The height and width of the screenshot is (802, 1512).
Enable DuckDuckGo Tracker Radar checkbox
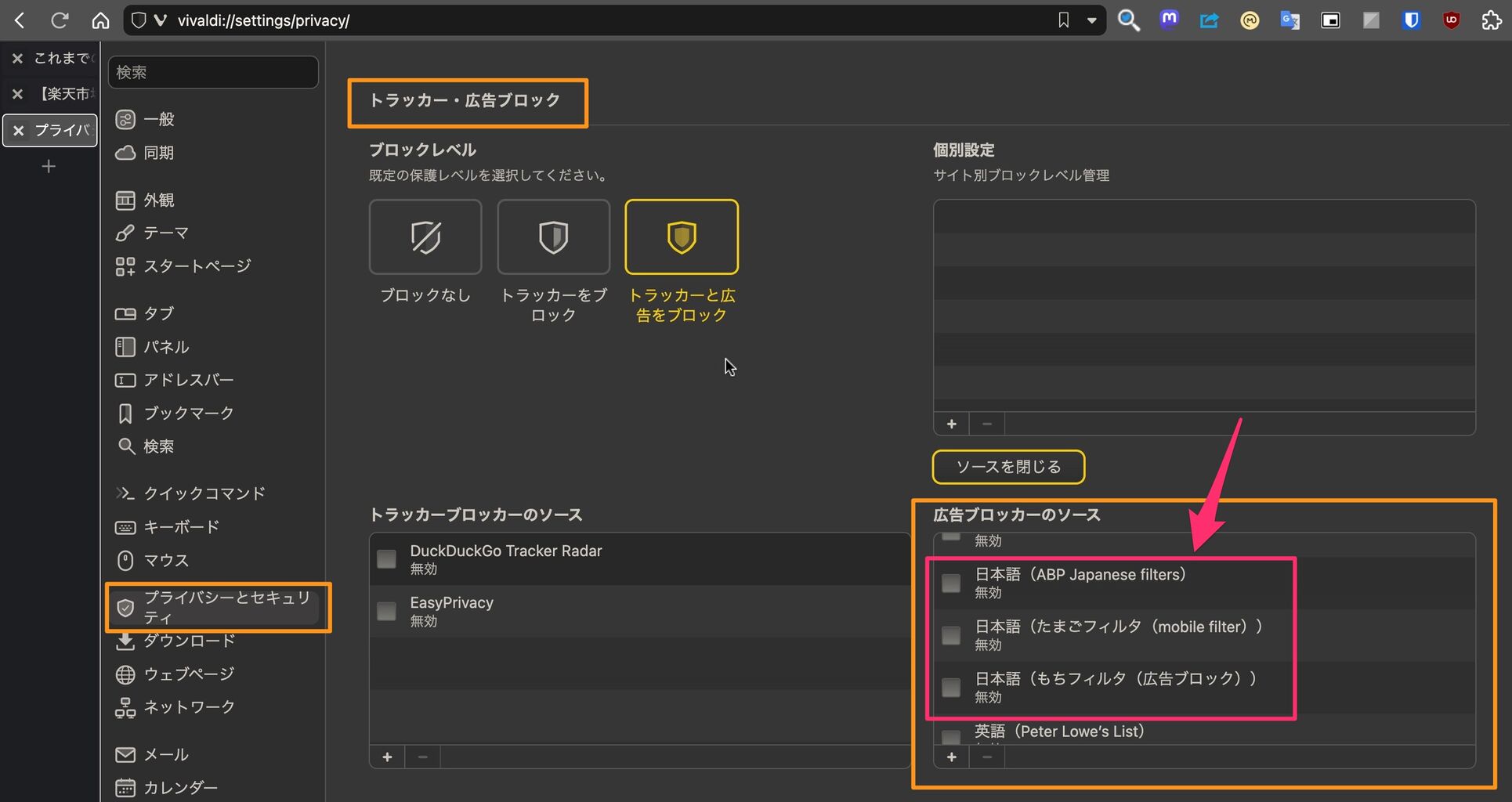(x=386, y=558)
